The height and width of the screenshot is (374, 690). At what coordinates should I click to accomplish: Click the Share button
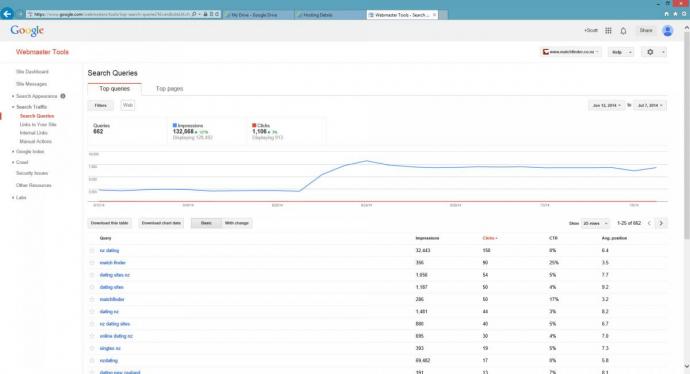coord(646,30)
